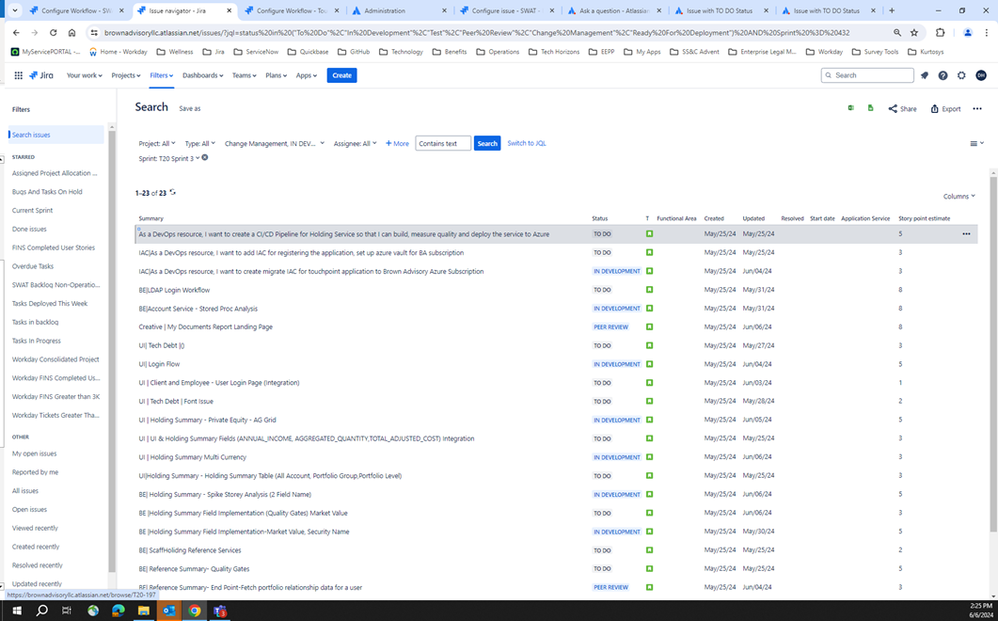Open the Type: All filter dropdown

click(x=200, y=143)
